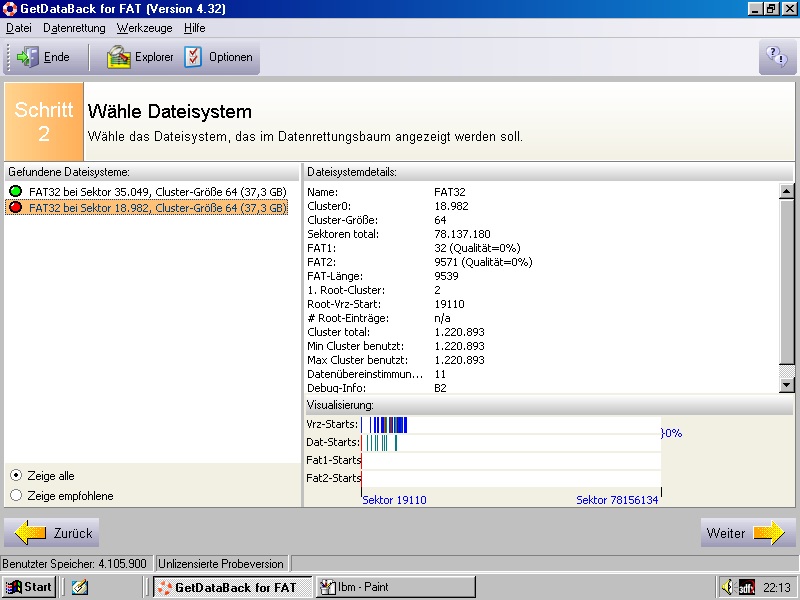The image size is (800, 600).
Task: Open the Datei menu
Action: tap(19, 28)
